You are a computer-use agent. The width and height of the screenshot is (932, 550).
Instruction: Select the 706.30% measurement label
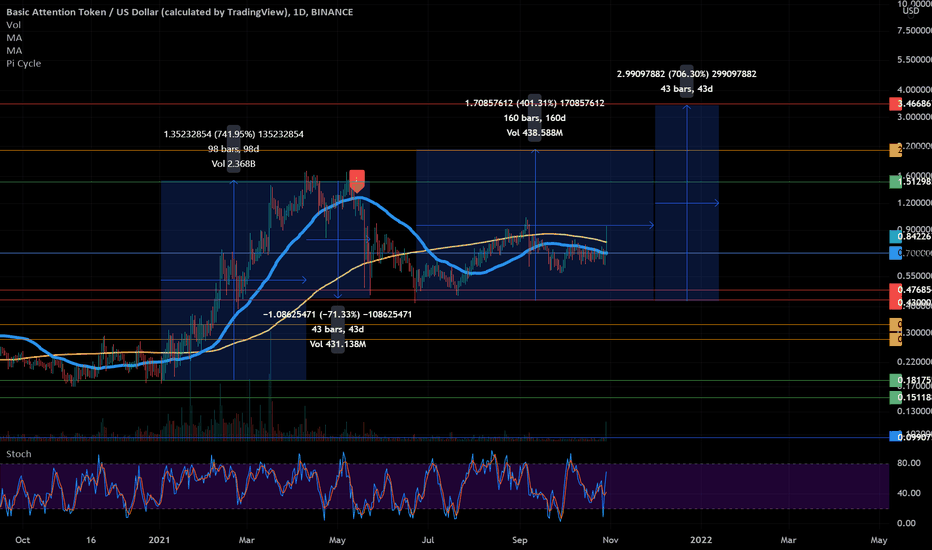coord(687,74)
